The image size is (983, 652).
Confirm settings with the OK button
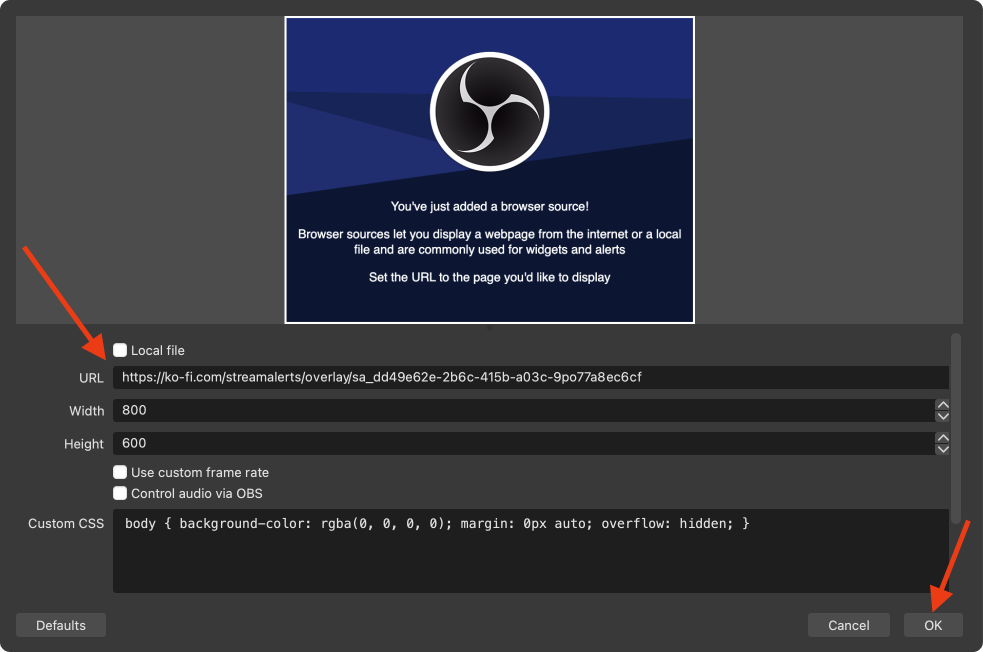click(933, 625)
